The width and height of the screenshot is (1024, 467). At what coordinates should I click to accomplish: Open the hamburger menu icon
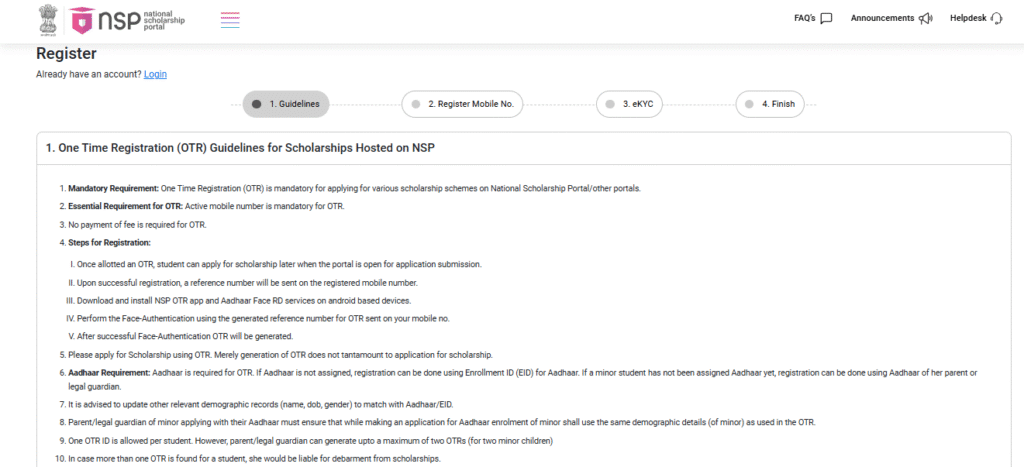[x=230, y=19]
